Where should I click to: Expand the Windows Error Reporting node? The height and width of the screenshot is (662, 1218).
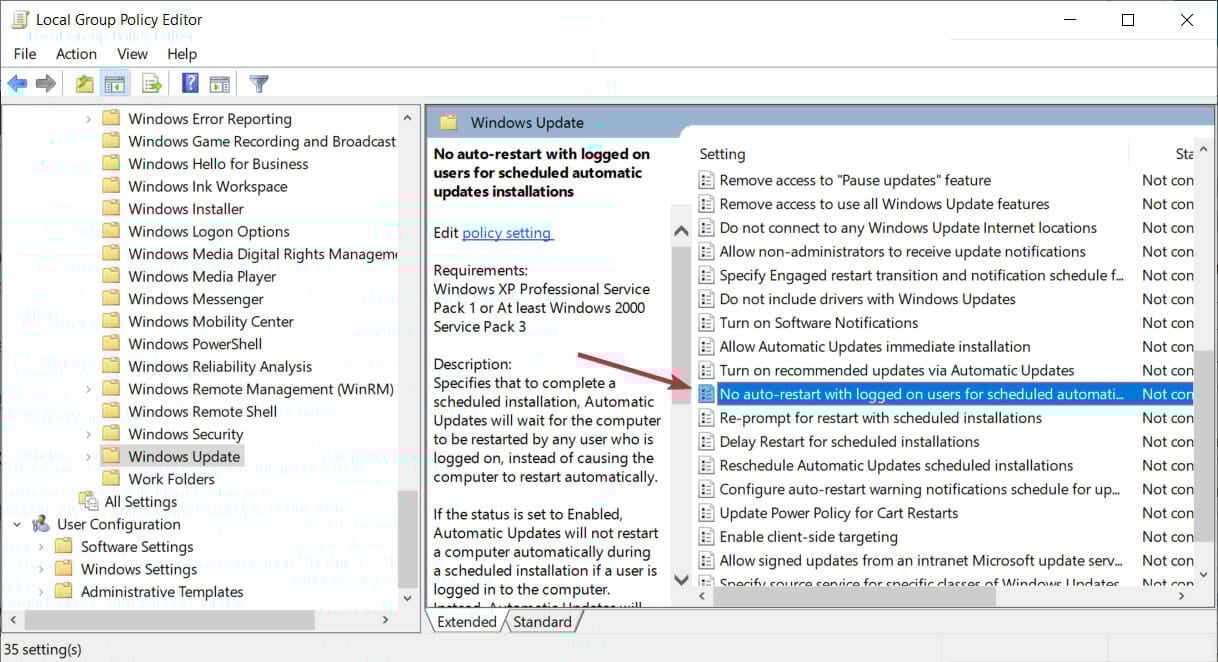[x=88, y=119]
